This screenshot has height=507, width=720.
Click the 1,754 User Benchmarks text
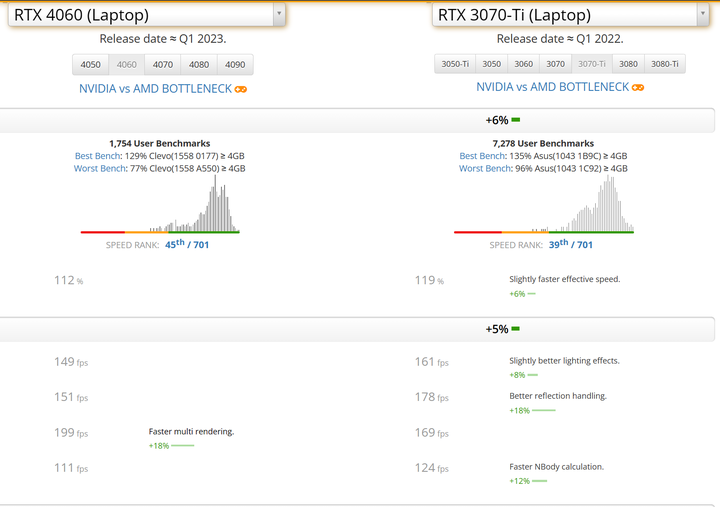point(160,143)
